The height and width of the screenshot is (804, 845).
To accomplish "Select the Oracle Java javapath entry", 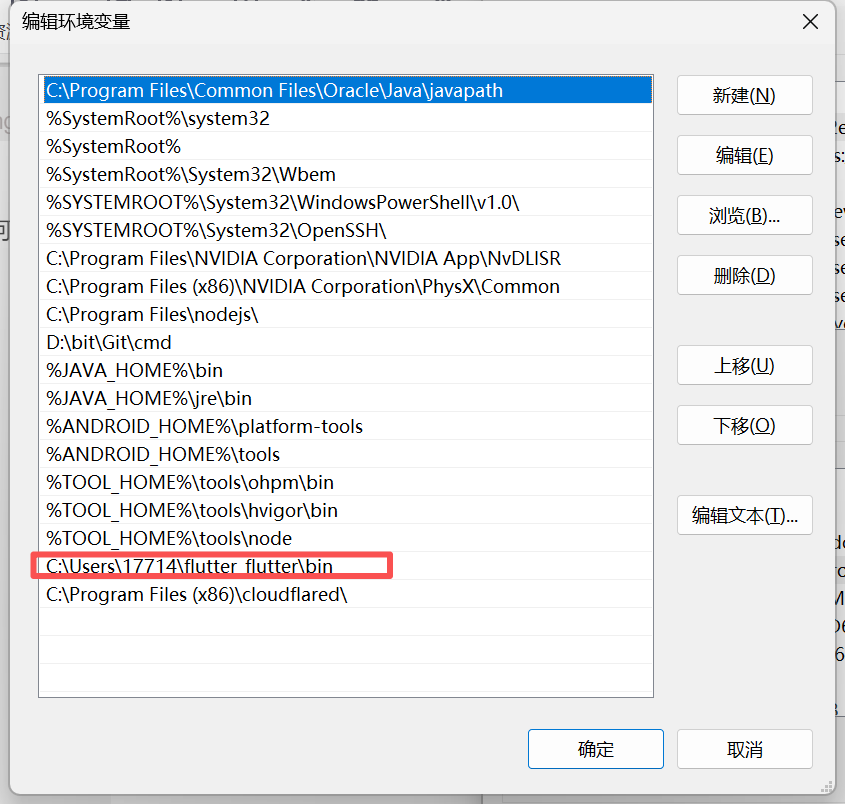I will point(346,90).
